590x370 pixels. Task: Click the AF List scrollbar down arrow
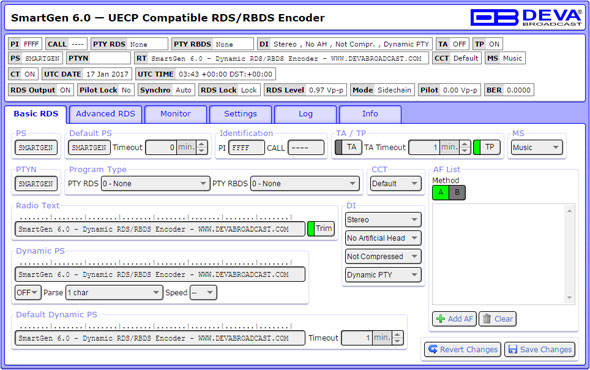tap(570, 298)
